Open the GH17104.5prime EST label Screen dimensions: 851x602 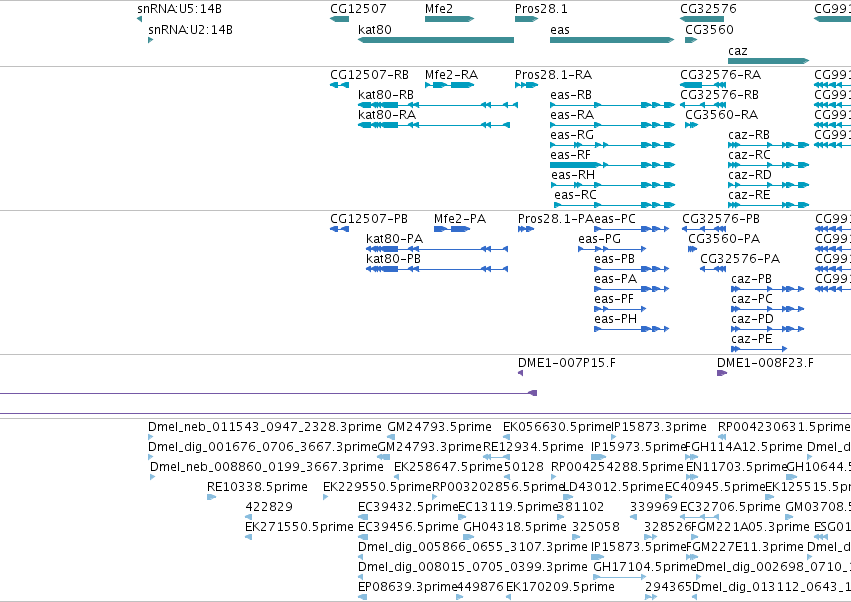point(645,567)
